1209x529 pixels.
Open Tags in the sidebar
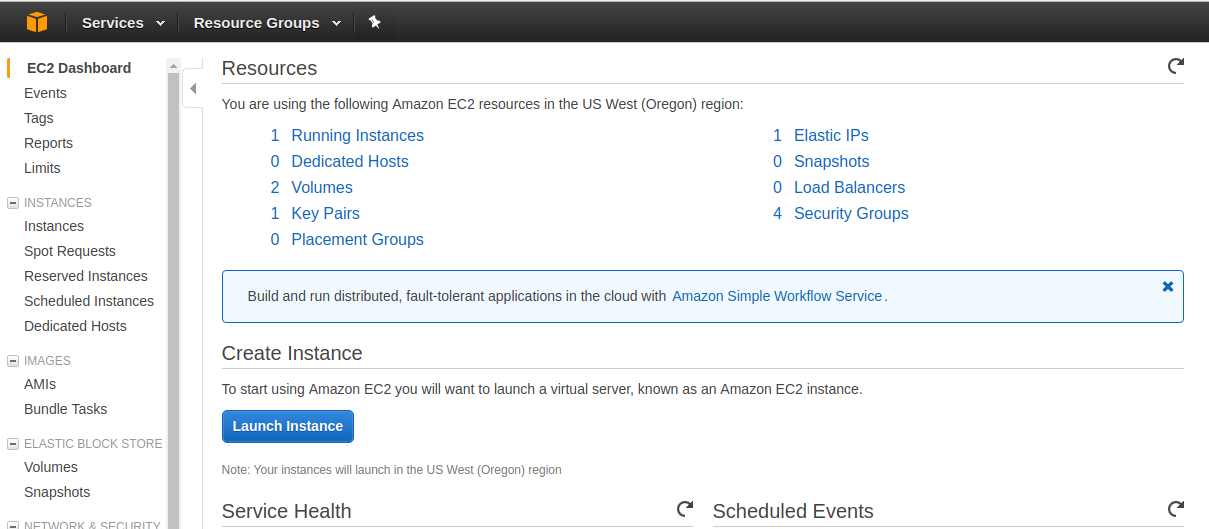click(39, 118)
